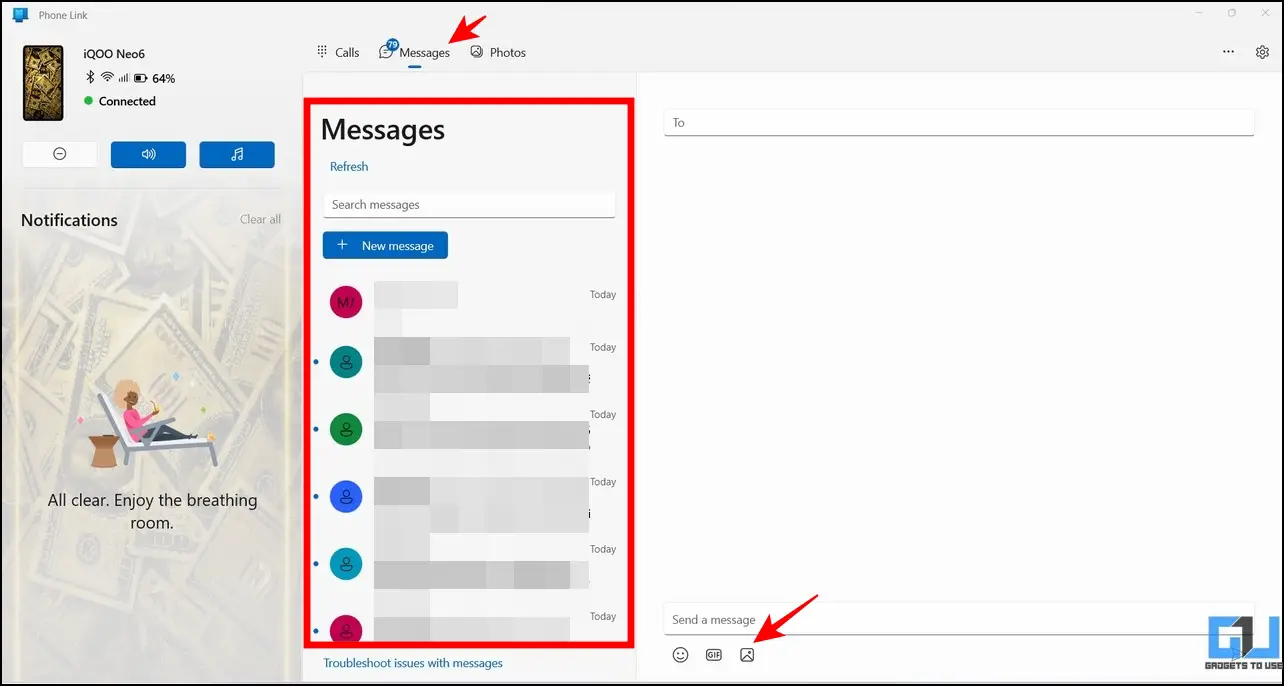1284x686 pixels.
Task: Toggle Do Not Disturb on the phone
Action: 60,154
